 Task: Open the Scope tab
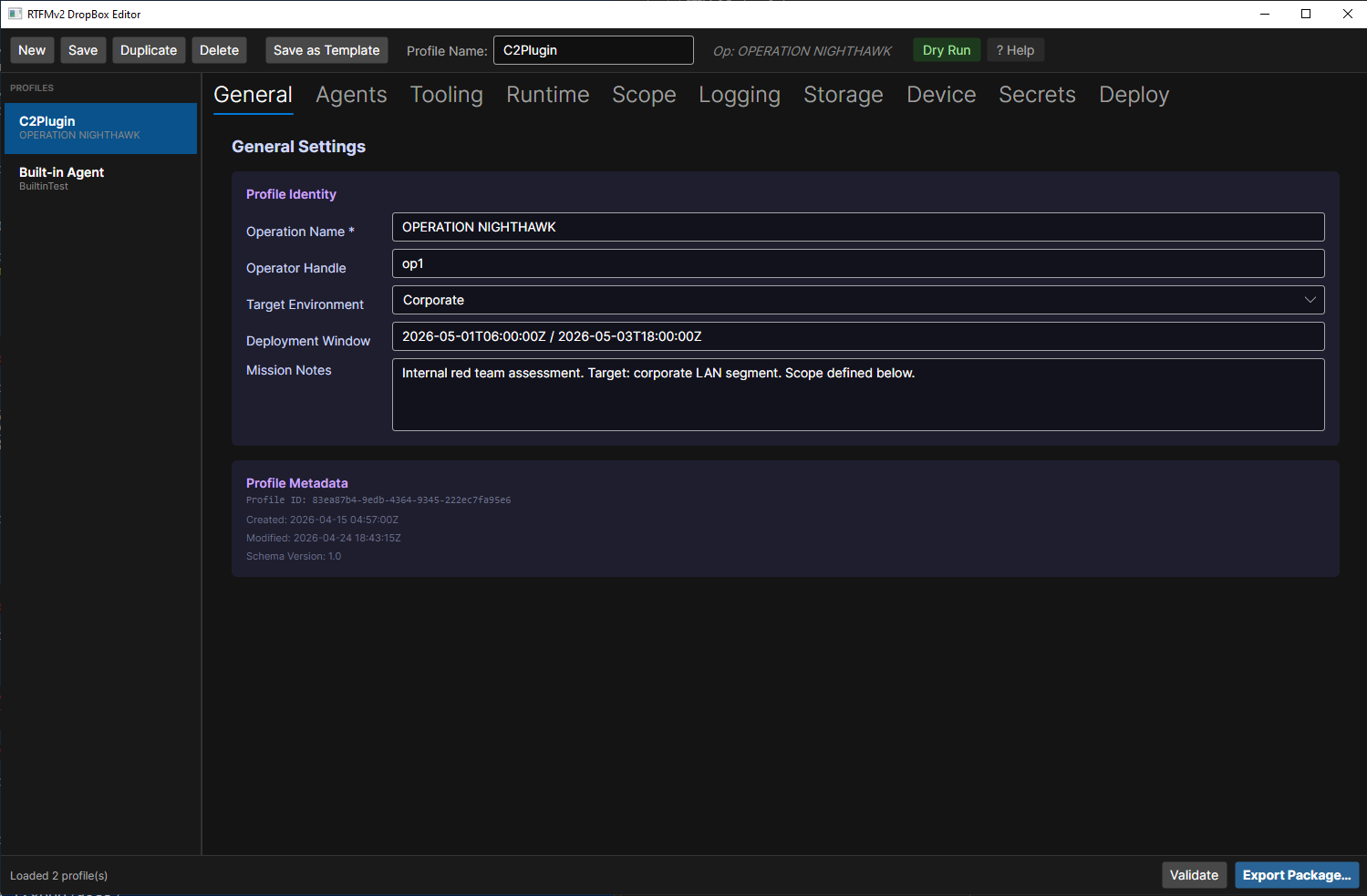[644, 95]
